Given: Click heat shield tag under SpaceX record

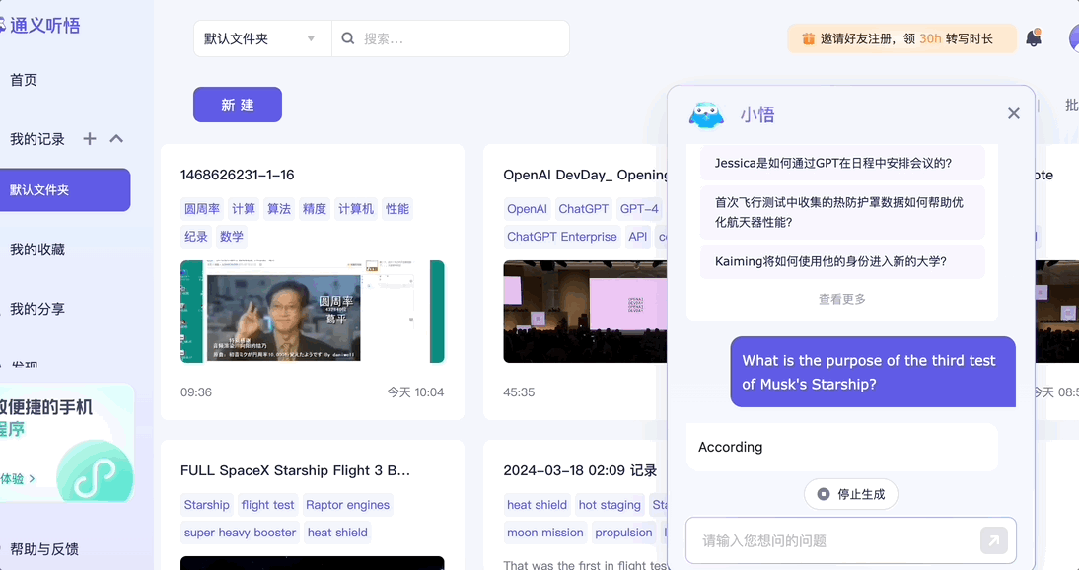Looking at the screenshot, I should click(x=337, y=532).
